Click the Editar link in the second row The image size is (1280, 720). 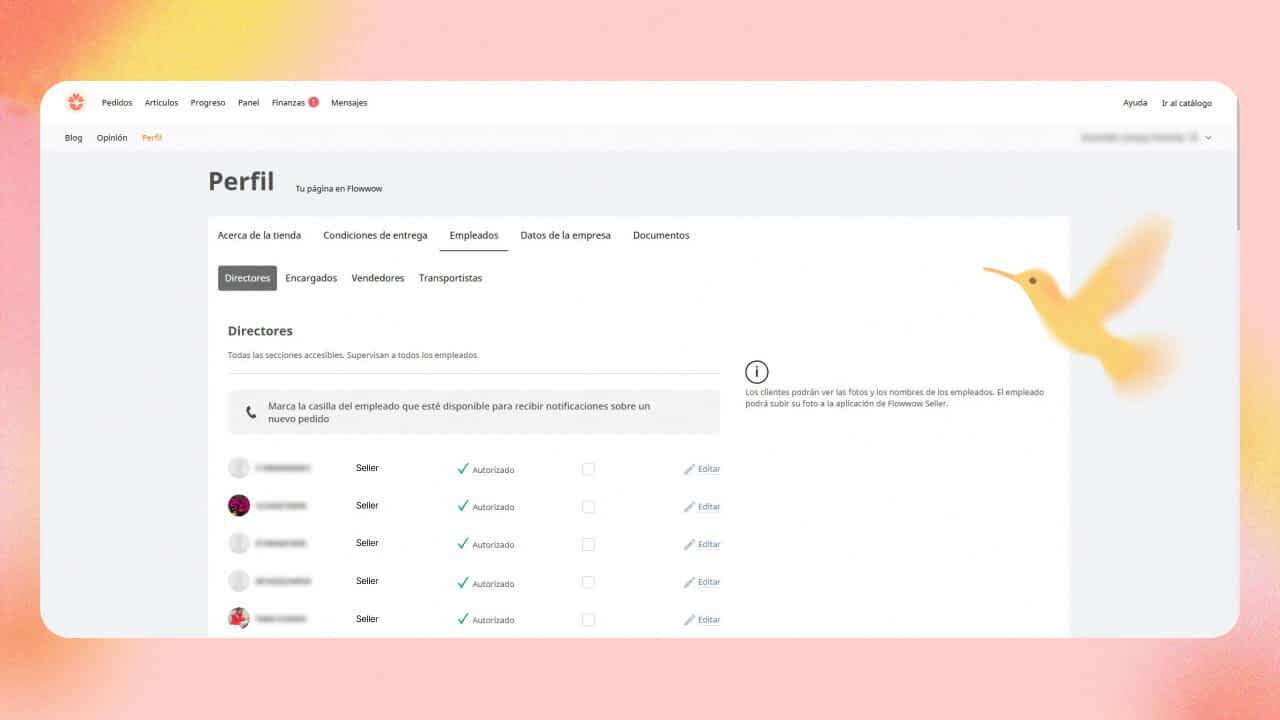[x=708, y=507]
